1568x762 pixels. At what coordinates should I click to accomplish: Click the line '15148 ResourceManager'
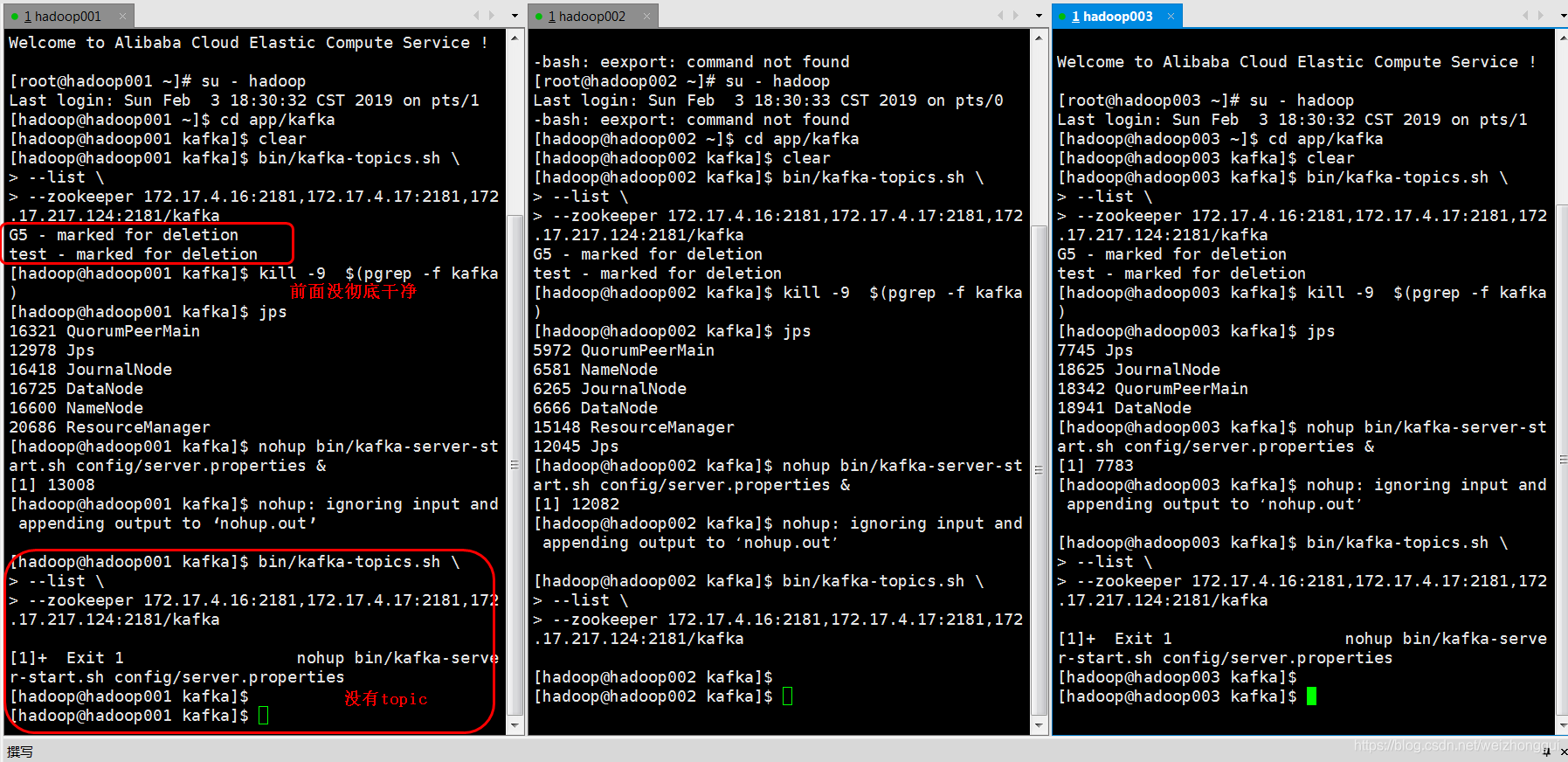tap(634, 427)
